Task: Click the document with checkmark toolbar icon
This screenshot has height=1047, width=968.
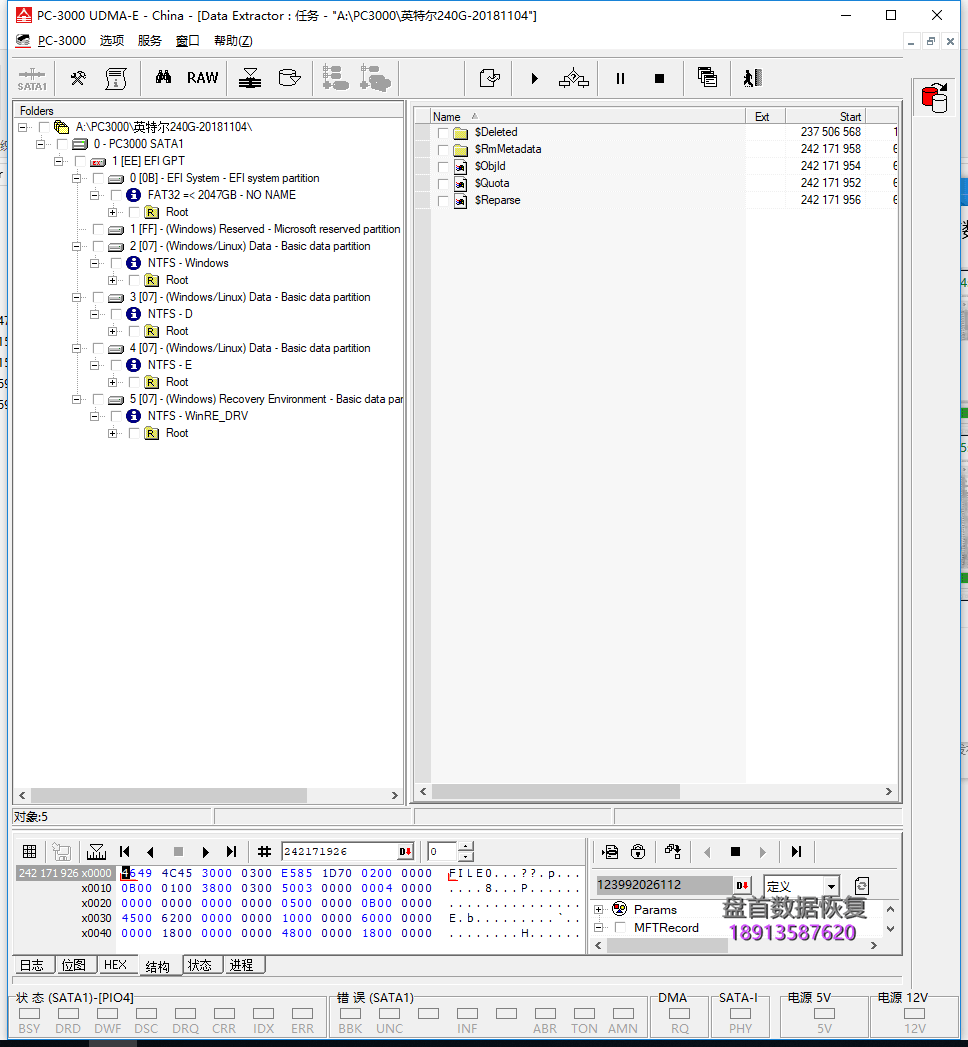Action: (489, 78)
